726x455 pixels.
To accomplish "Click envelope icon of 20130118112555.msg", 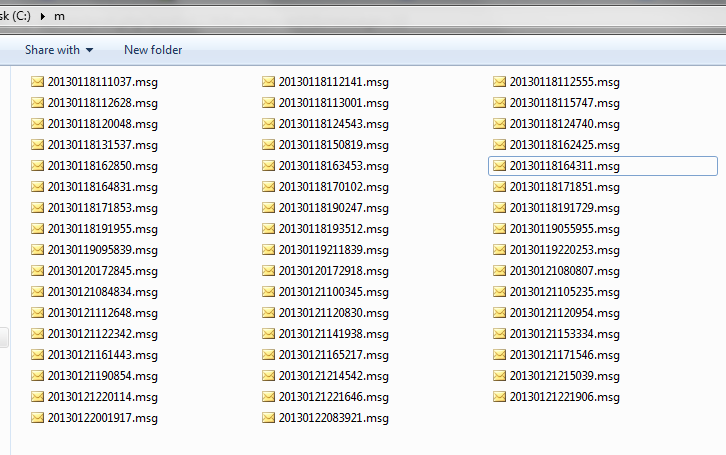I will point(500,82).
